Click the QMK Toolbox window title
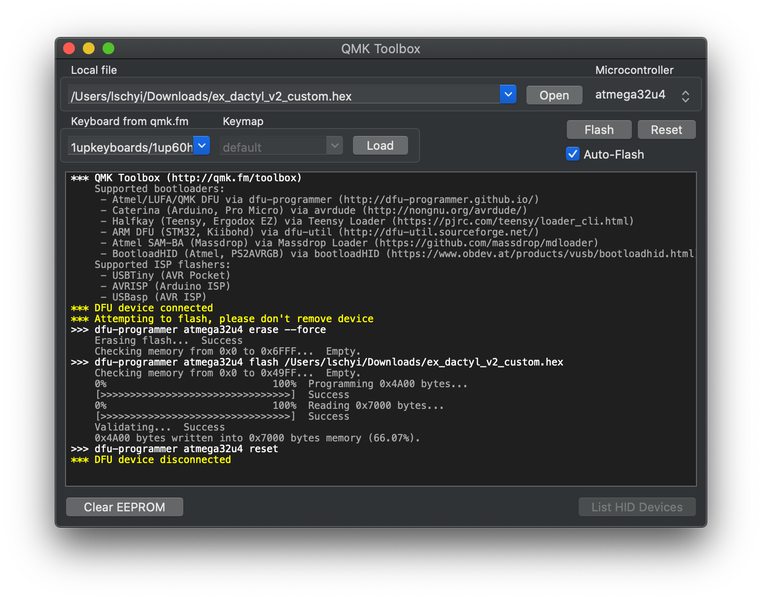Viewport: 762px width, 600px height. pos(381,49)
